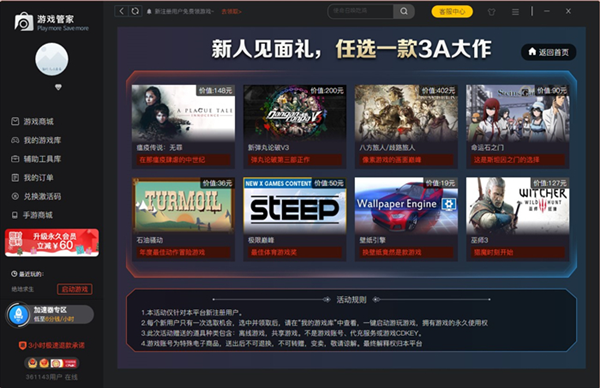Click the back arrow navigation button

pyautogui.click(x=121, y=11)
